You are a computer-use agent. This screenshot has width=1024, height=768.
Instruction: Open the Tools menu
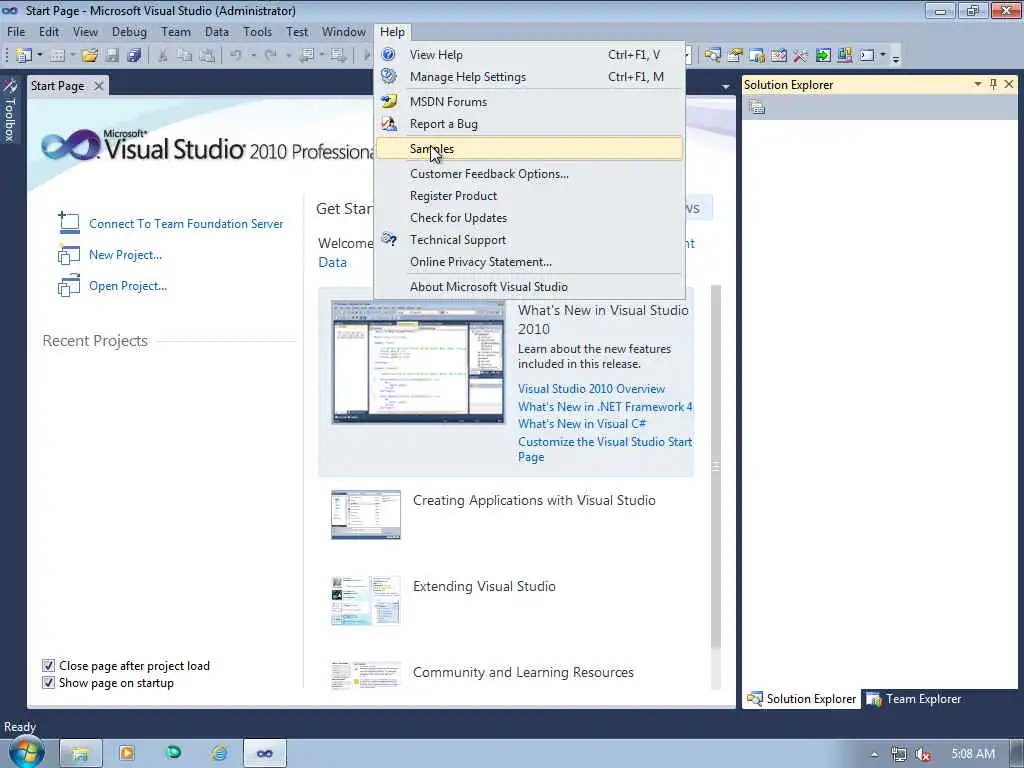pyautogui.click(x=257, y=32)
